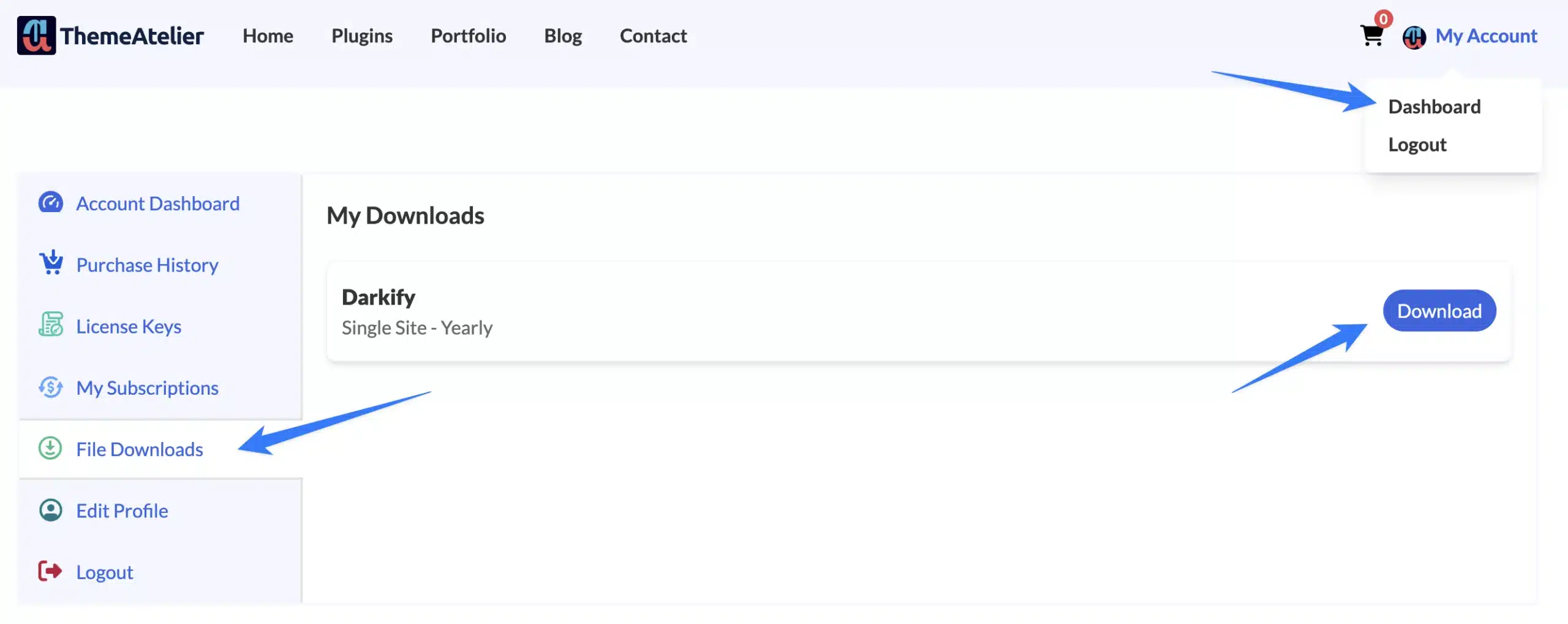The image size is (1568, 624).
Task: Open the shopping cart icon
Action: click(1371, 36)
